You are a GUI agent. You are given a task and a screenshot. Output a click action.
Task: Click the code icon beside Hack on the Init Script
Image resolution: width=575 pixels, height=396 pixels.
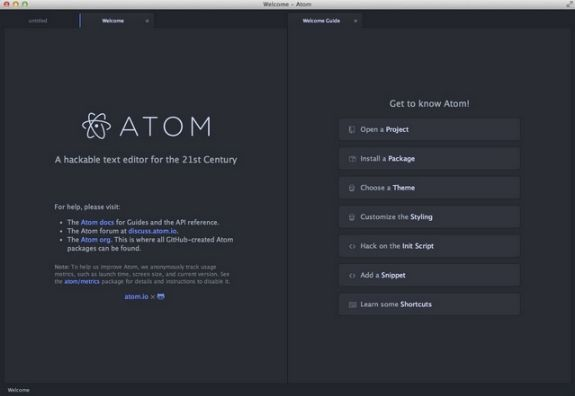[x=352, y=246]
